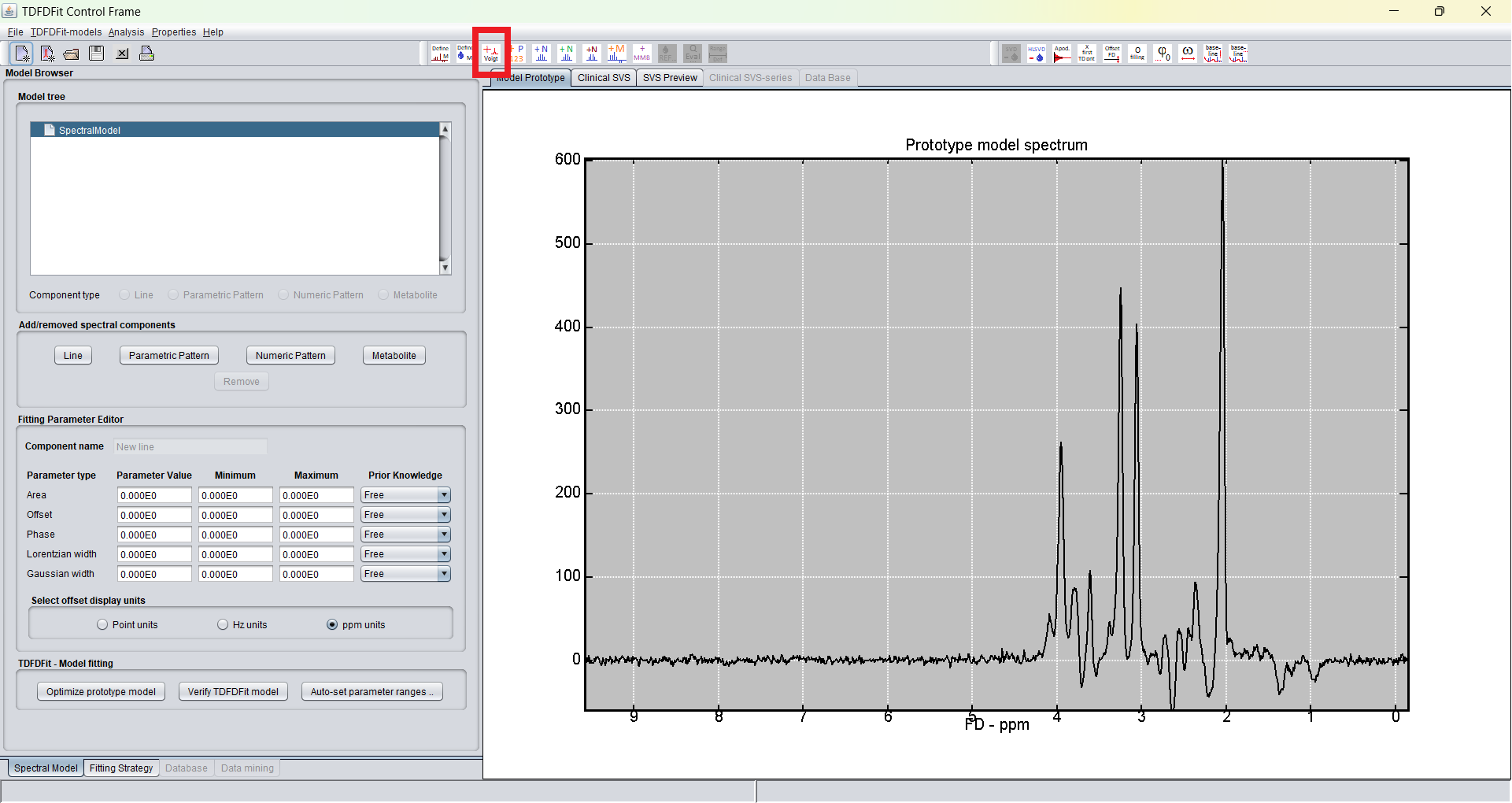Select Metabolite component type radio

coord(383,295)
